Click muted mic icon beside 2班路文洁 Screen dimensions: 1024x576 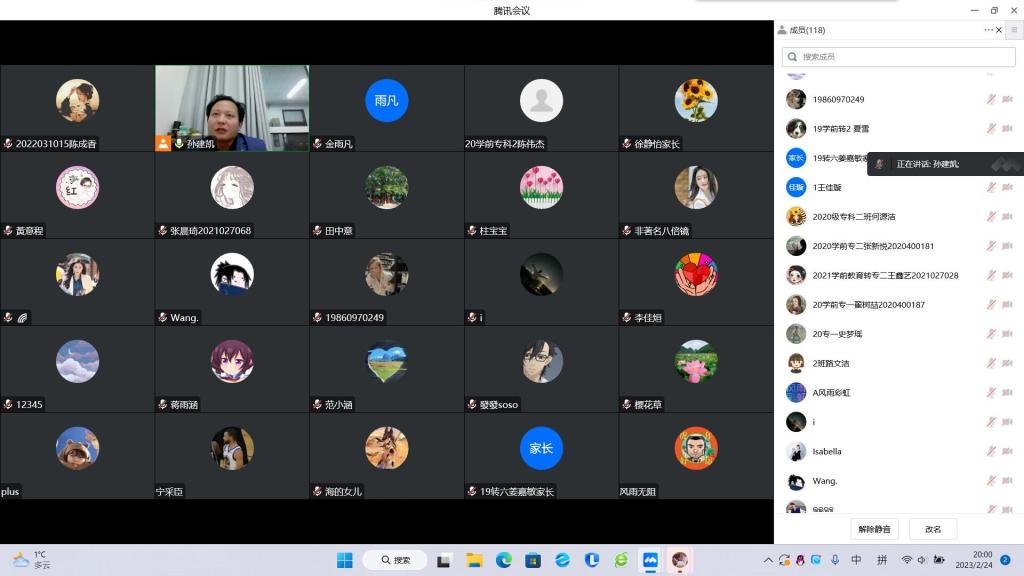[x=991, y=363]
